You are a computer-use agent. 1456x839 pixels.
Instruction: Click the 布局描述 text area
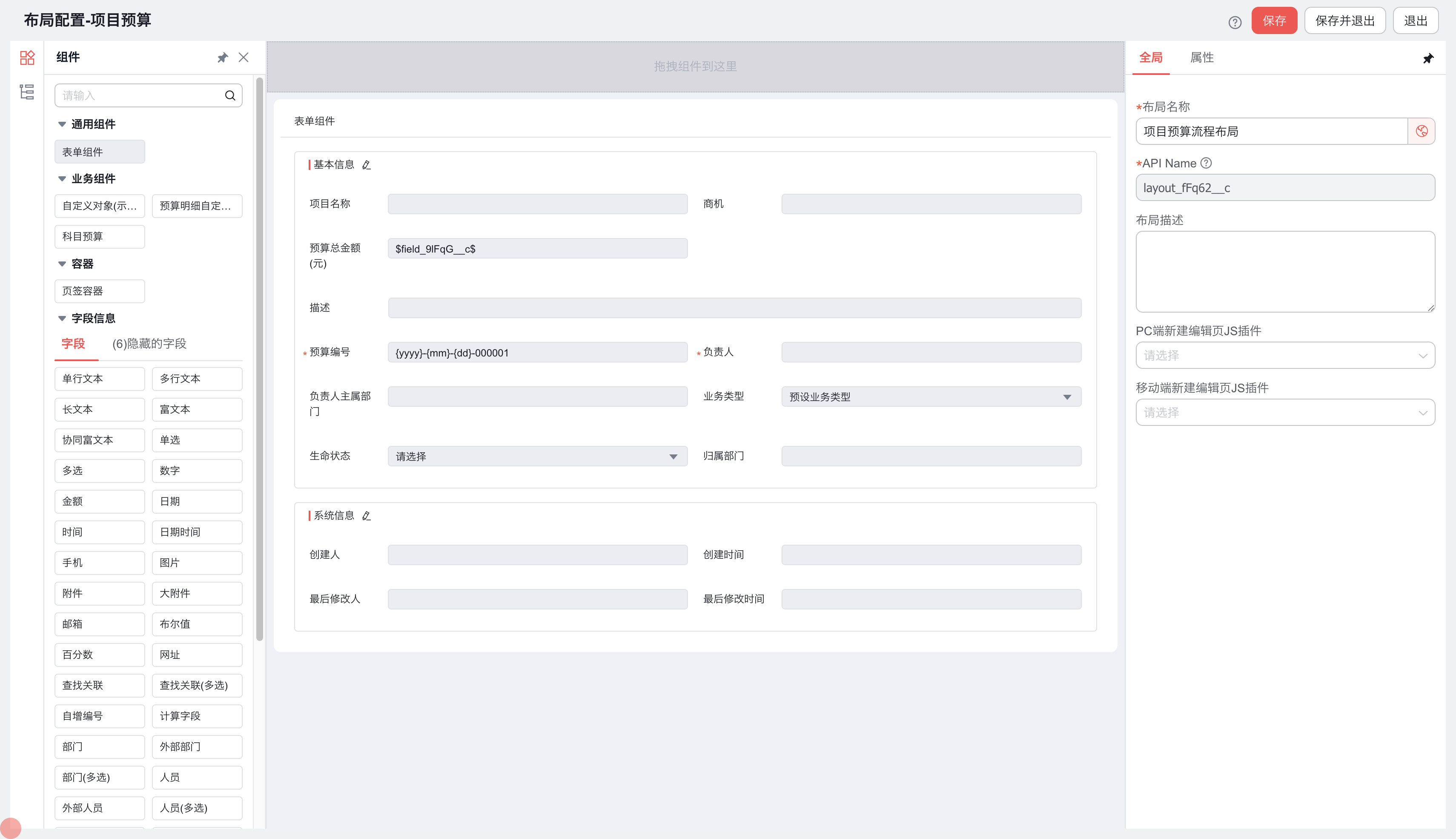pos(1284,272)
